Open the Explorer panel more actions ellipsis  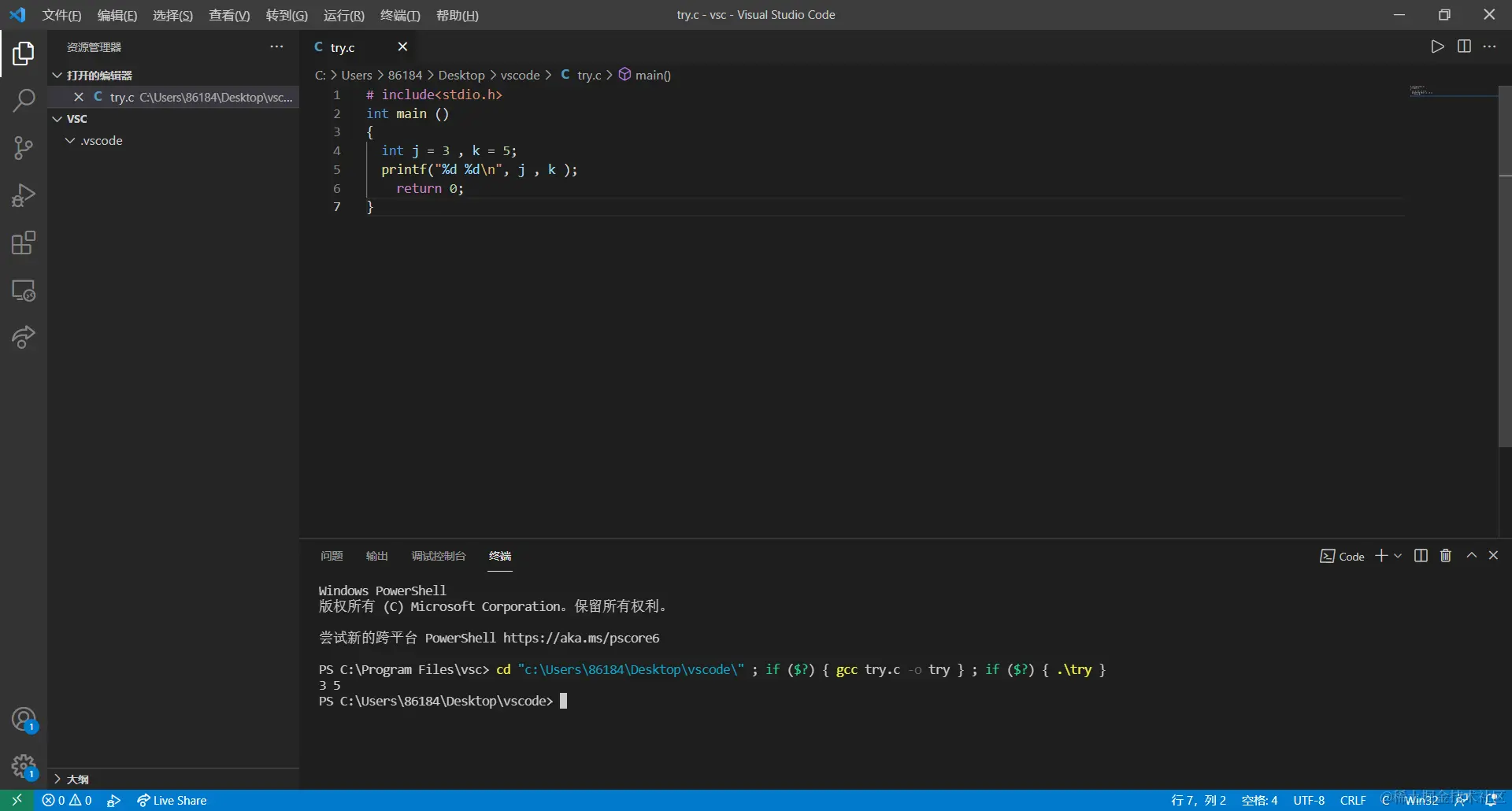click(276, 47)
